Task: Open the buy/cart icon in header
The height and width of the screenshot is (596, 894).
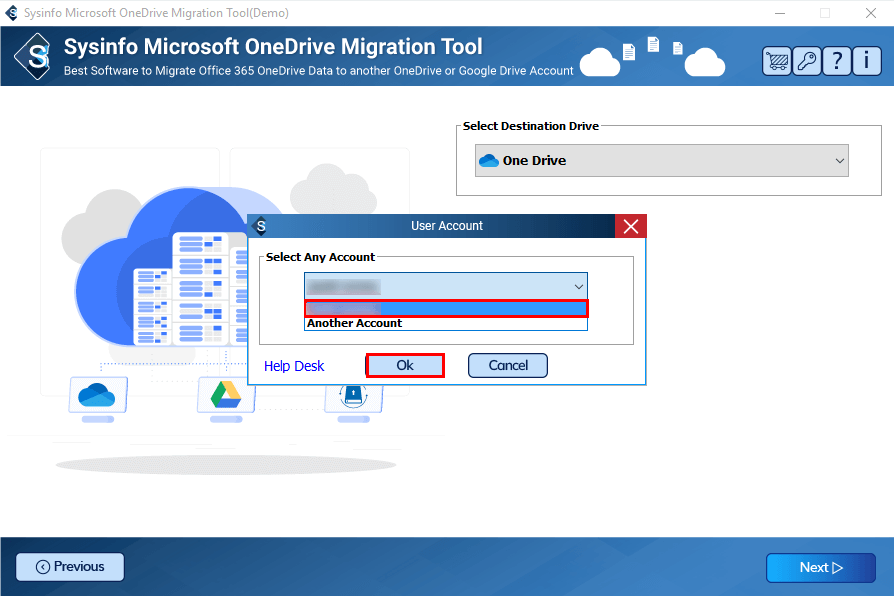Action: pyautogui.click(x=777, y=60)
